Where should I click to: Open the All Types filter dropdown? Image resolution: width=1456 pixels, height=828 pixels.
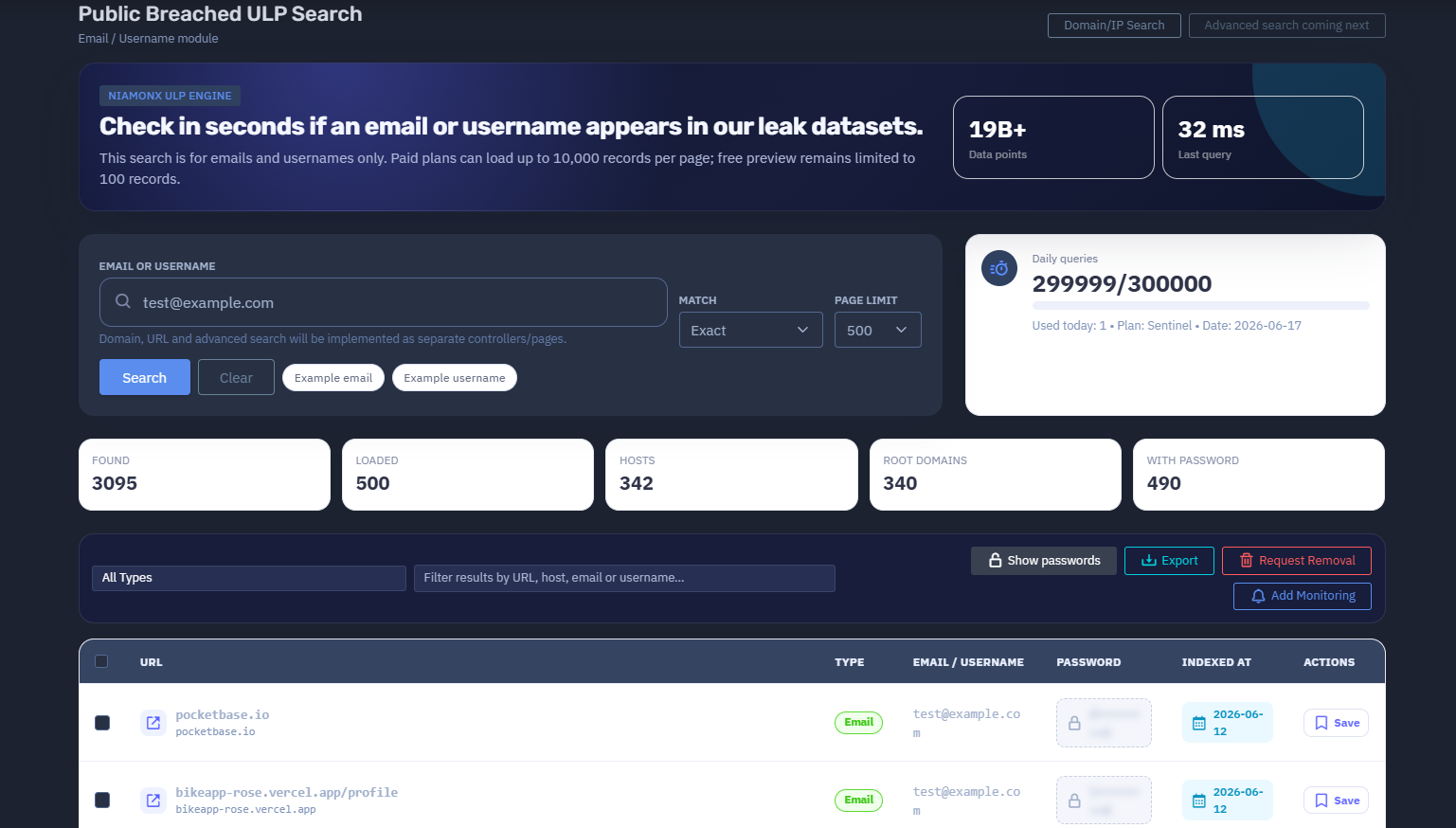click(249, 578)
